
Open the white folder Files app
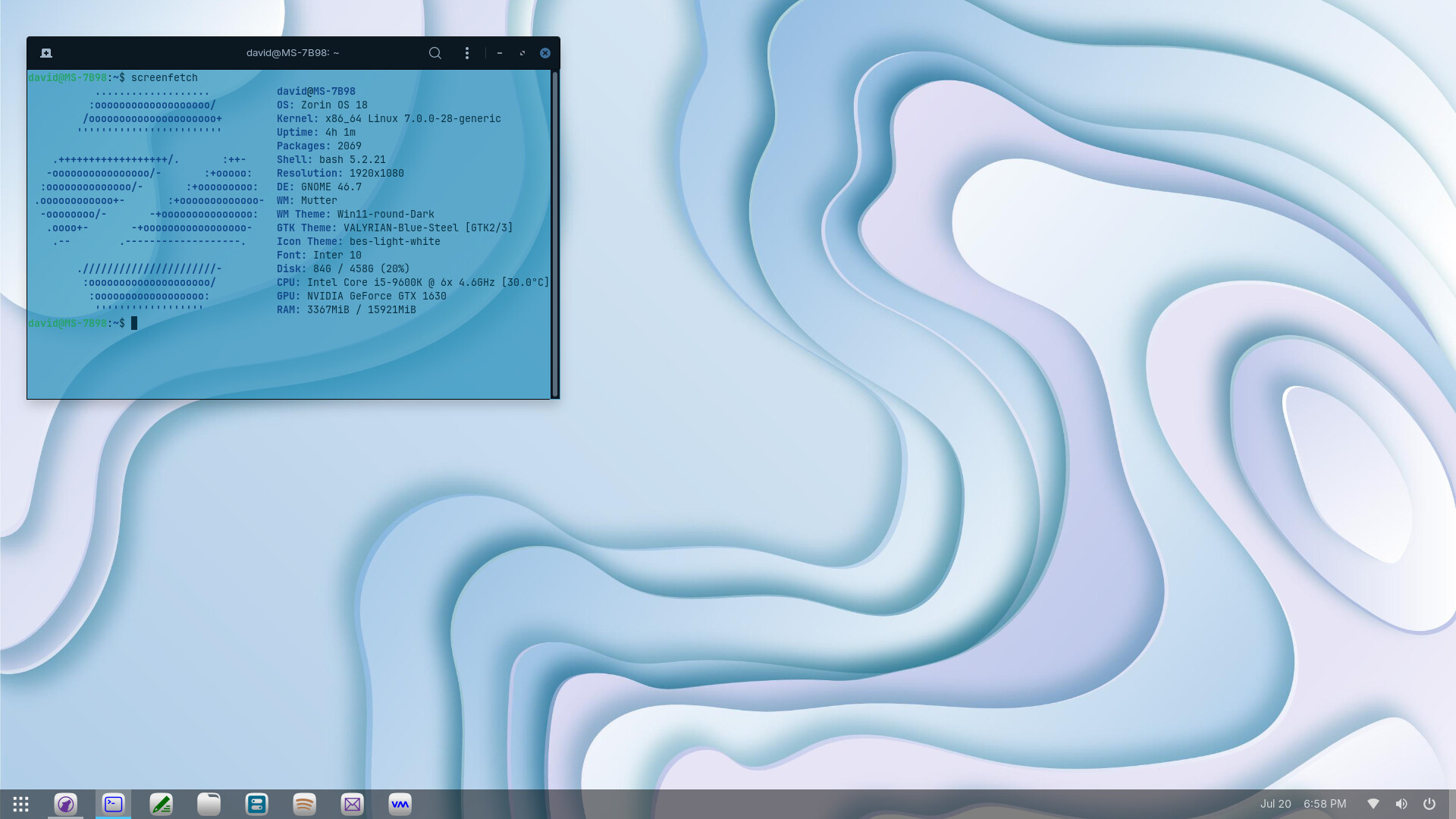click(209, 804)
